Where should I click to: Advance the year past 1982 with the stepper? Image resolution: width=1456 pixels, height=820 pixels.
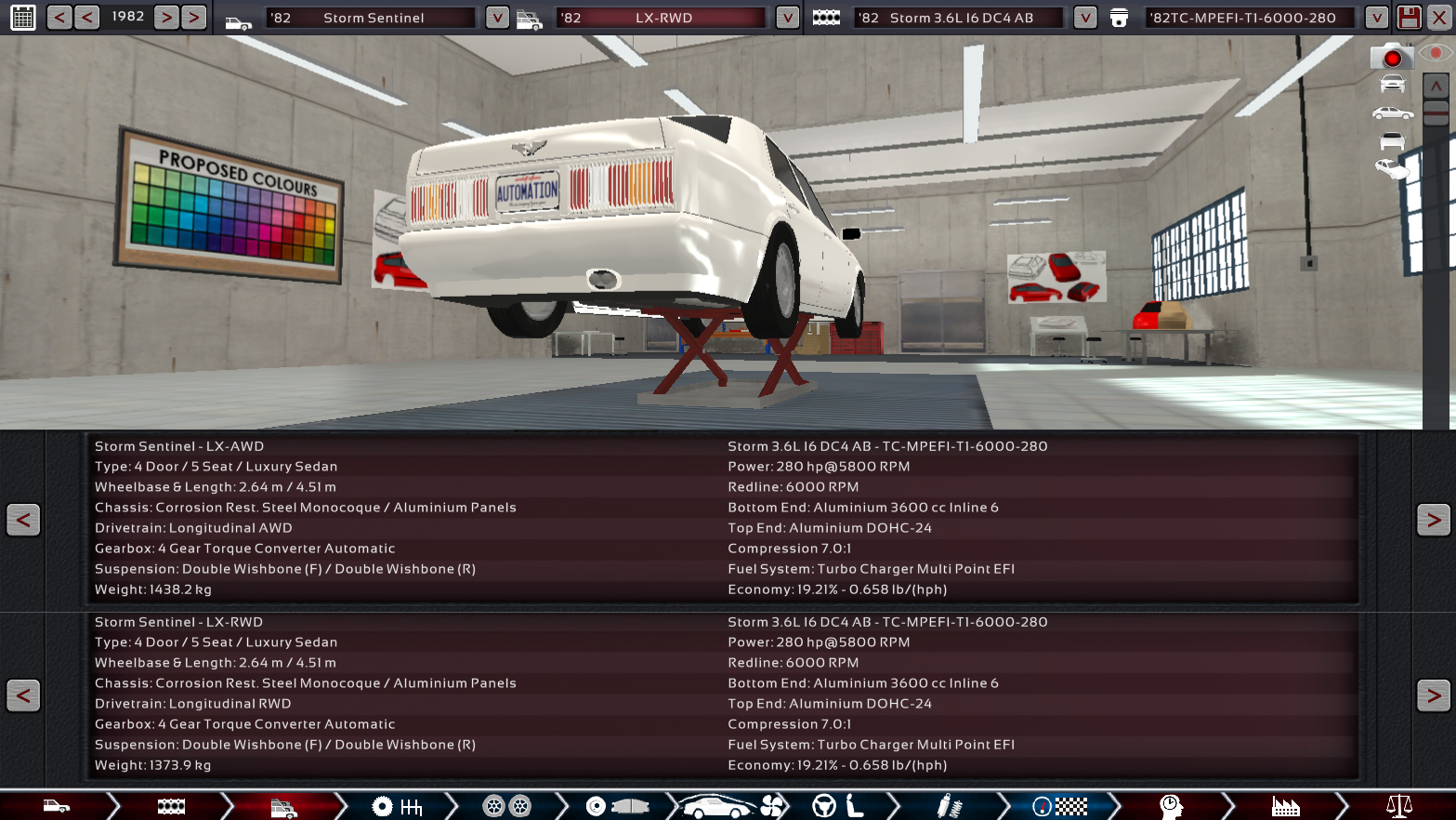165,17
